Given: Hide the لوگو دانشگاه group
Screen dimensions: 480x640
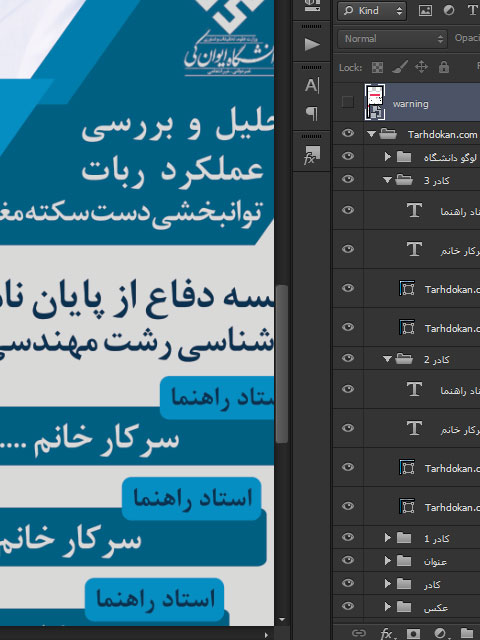Looking at the screenshot, I should (348, 156).
